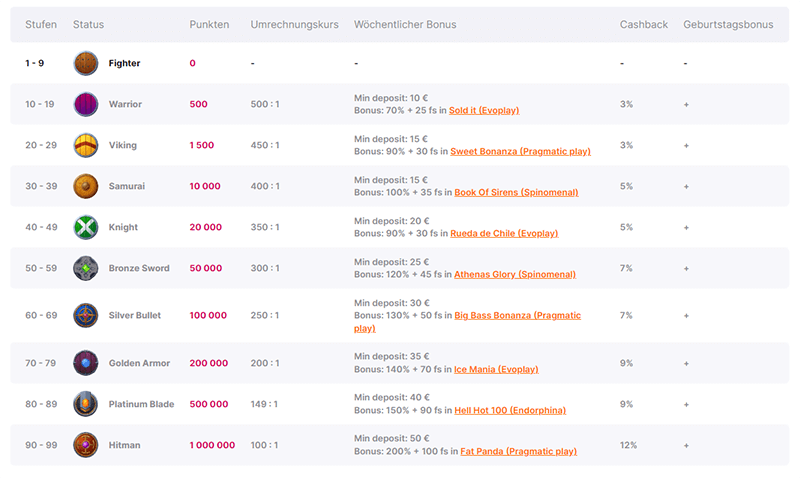Open Big Bass Bonanza link
The image size is (800, 479).
[517, 316]
